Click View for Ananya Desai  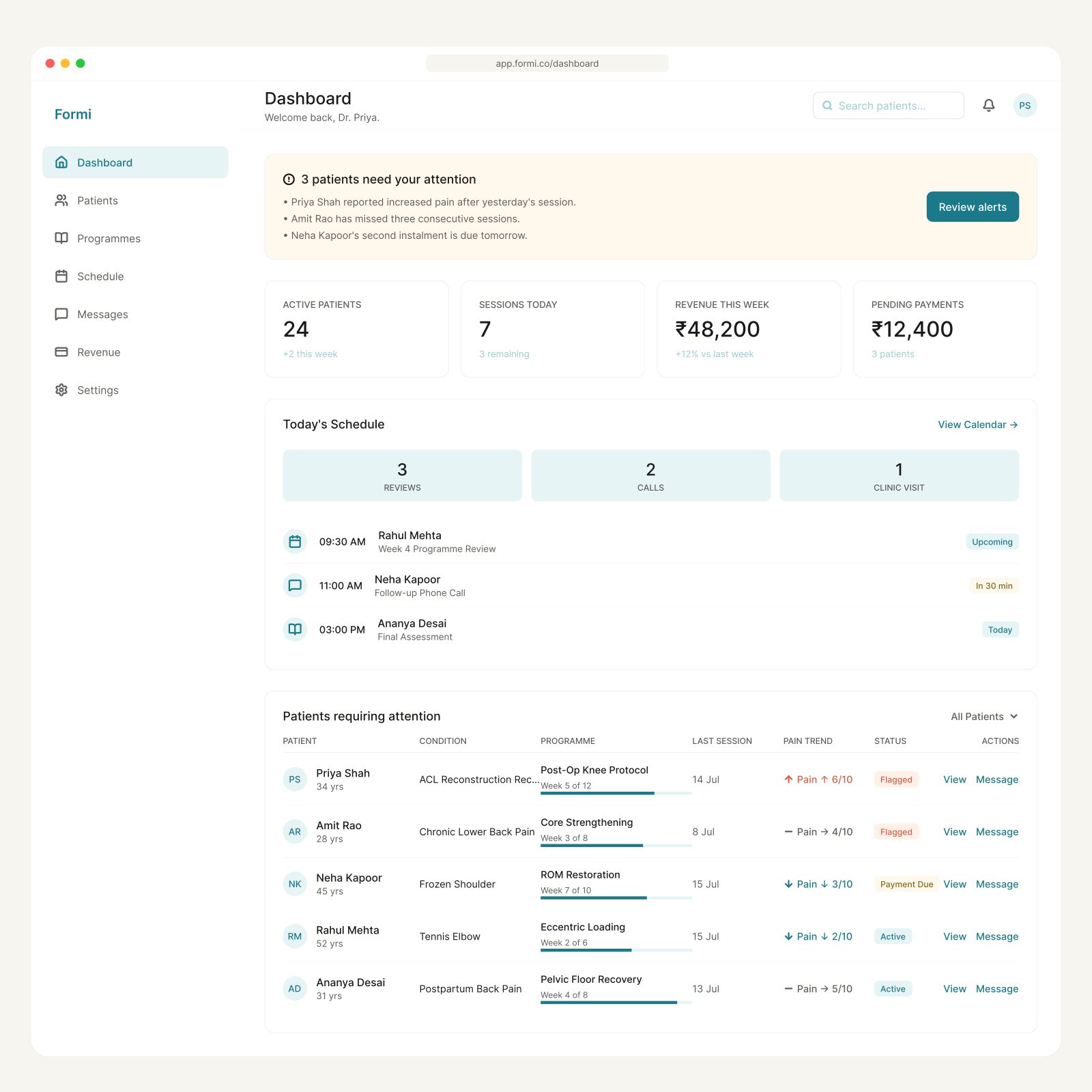(955, 989)
